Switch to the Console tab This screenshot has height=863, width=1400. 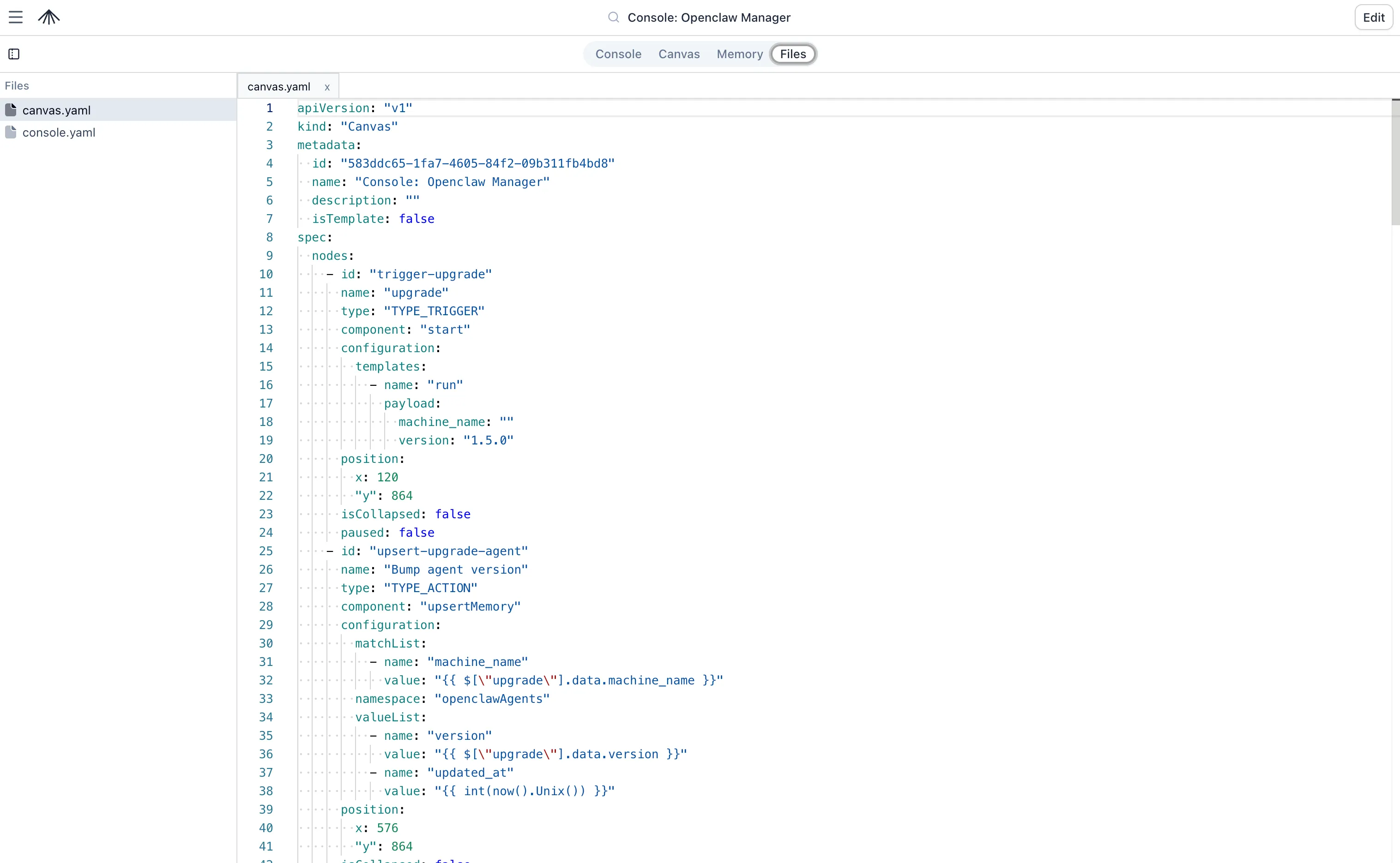click(x=618, y=54)
